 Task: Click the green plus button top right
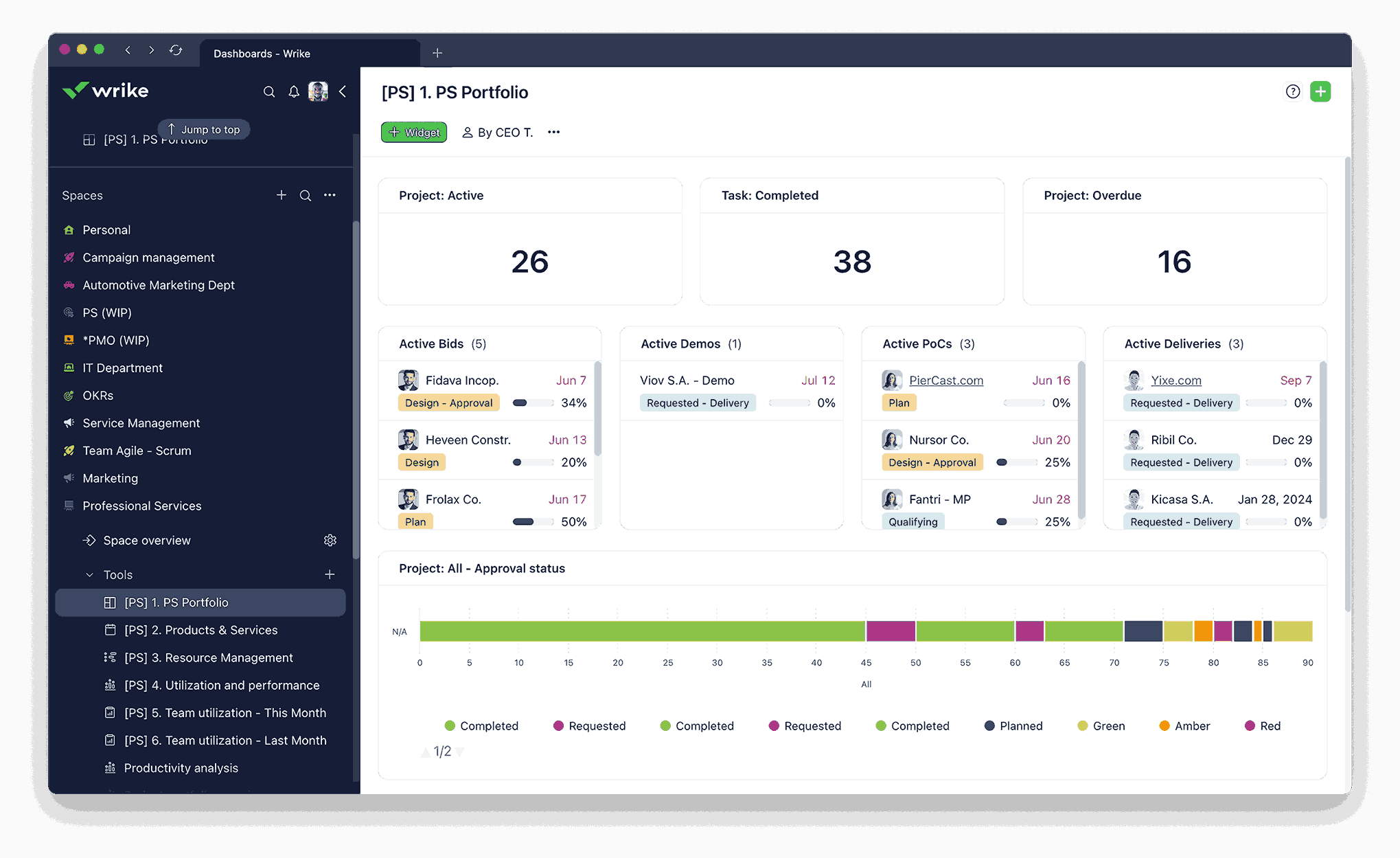(x=1320, y=91)
